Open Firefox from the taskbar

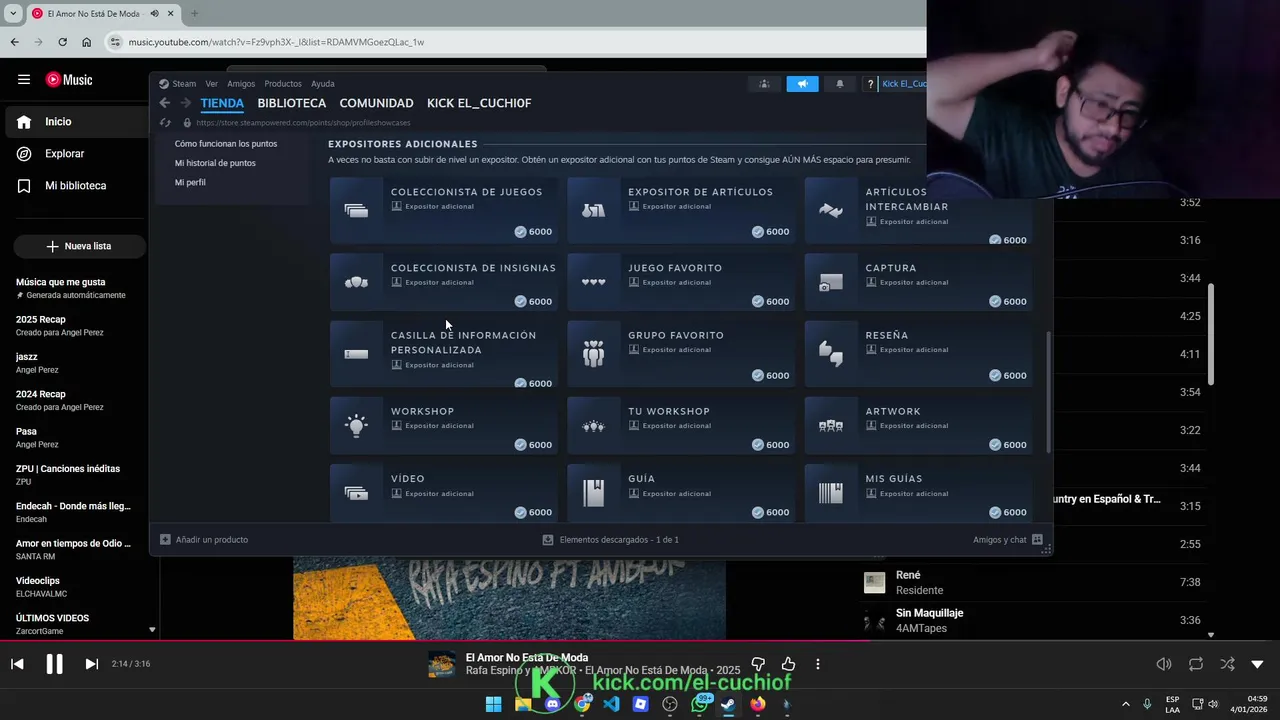[x=758, y=704]
